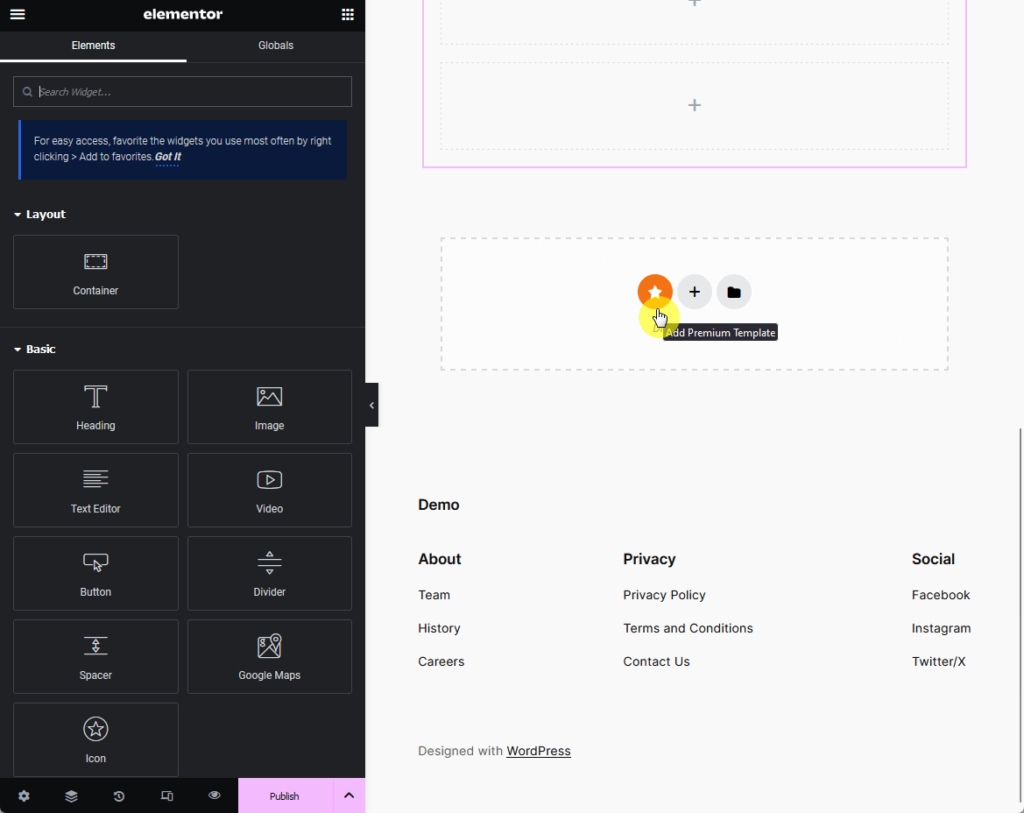The height and width of the screenshot is (813, 1024).
Task: Select the Heading widget
Action: 95,406
